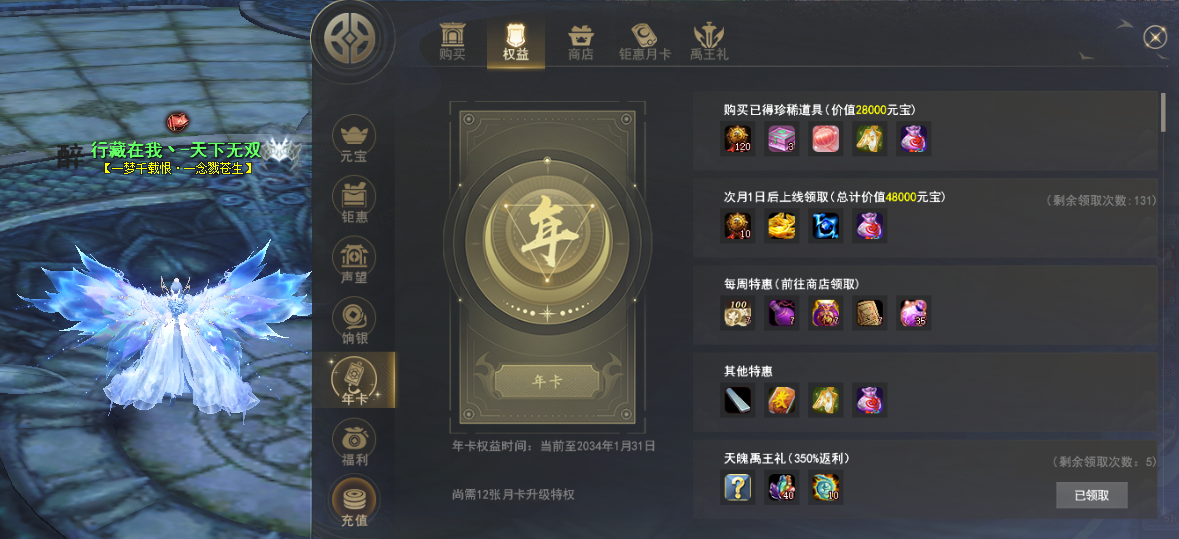1179x539 pixels.
Task: Switch to the 钜惠月卡 tab
Action: [x=643, y=42]
